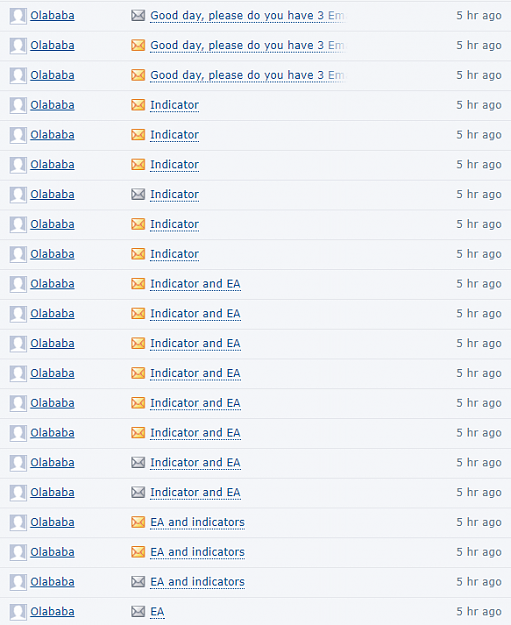Click '5 hr ago' on gray-envelope Good day row

[479, 16]
